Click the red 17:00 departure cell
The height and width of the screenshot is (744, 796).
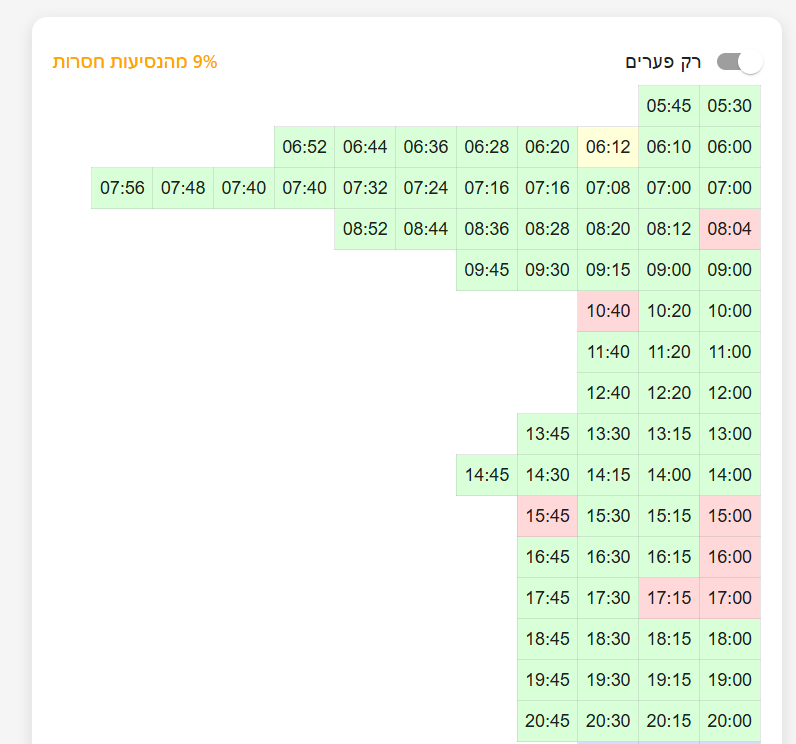(729, 598)
